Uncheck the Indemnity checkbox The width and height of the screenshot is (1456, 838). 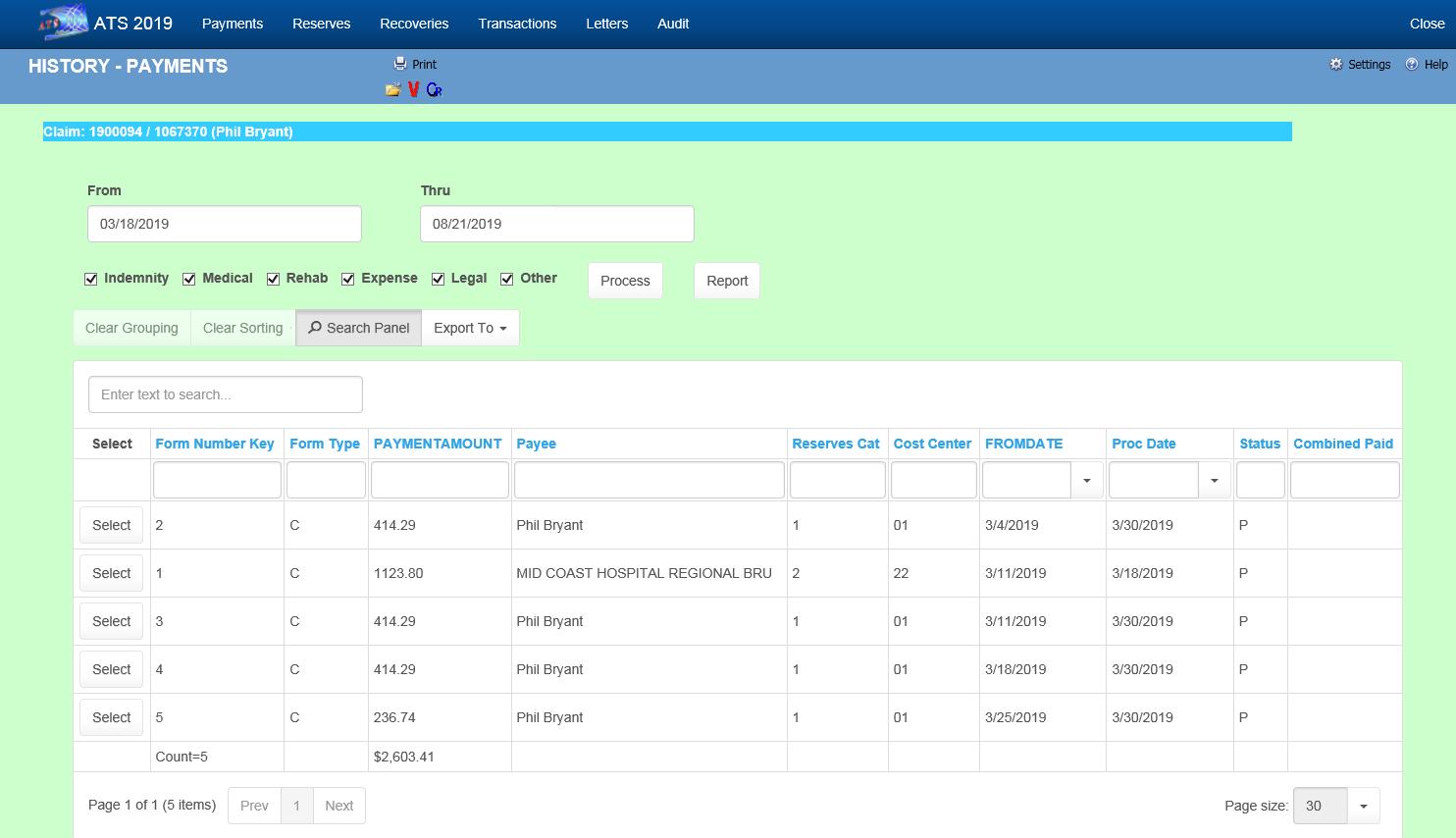pos(91,279)
